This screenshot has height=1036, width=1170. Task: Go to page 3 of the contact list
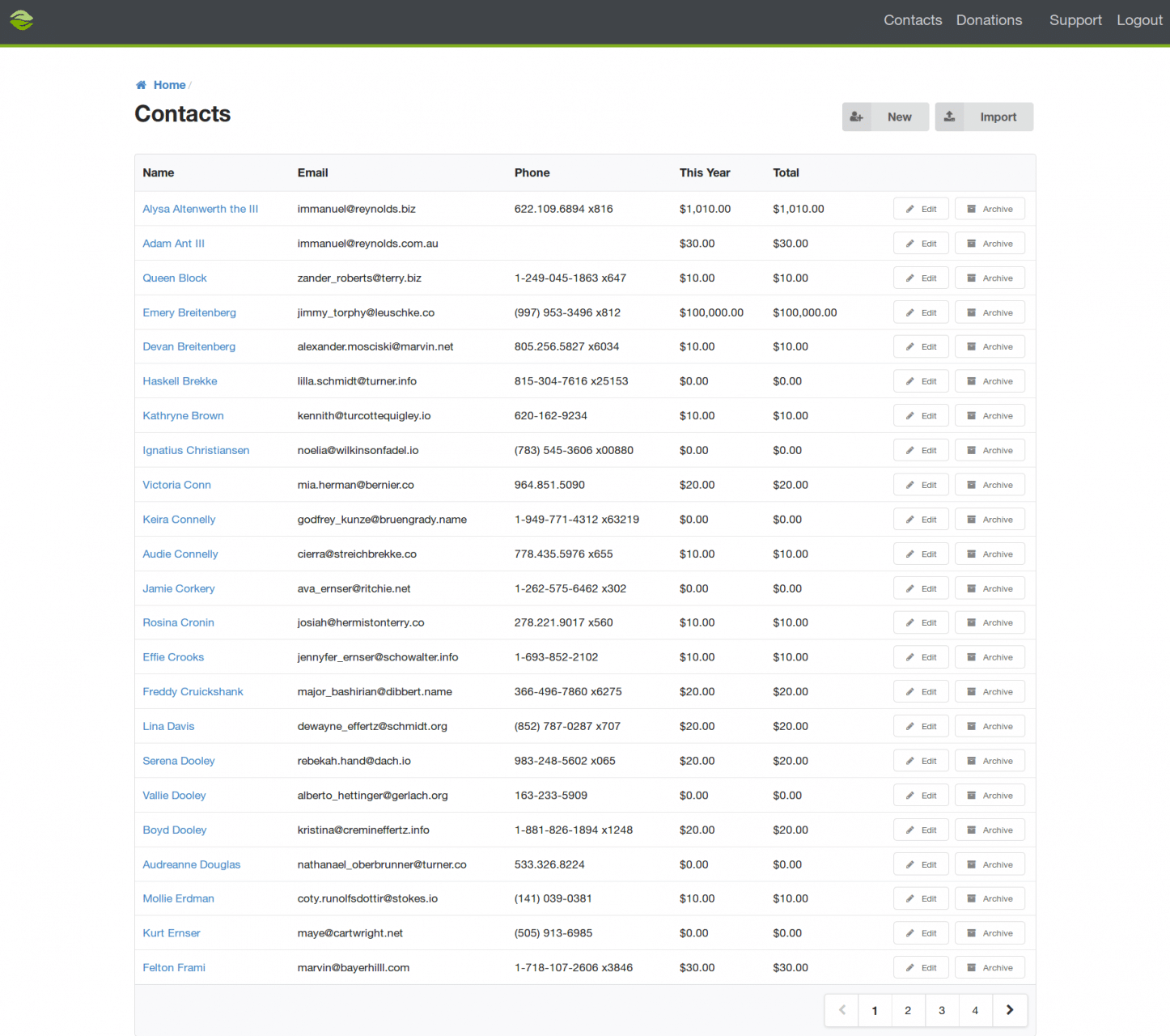(x=941, y=1010)
